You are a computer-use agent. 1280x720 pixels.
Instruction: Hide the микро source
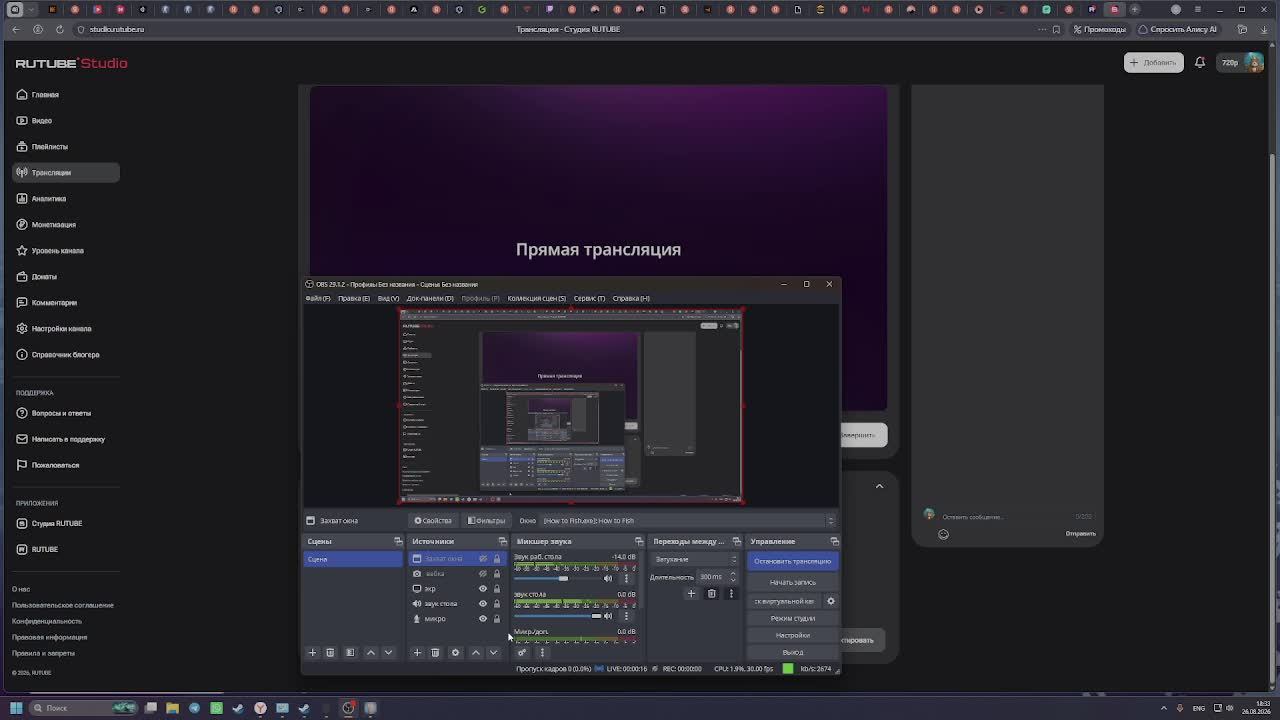[483, 619]
